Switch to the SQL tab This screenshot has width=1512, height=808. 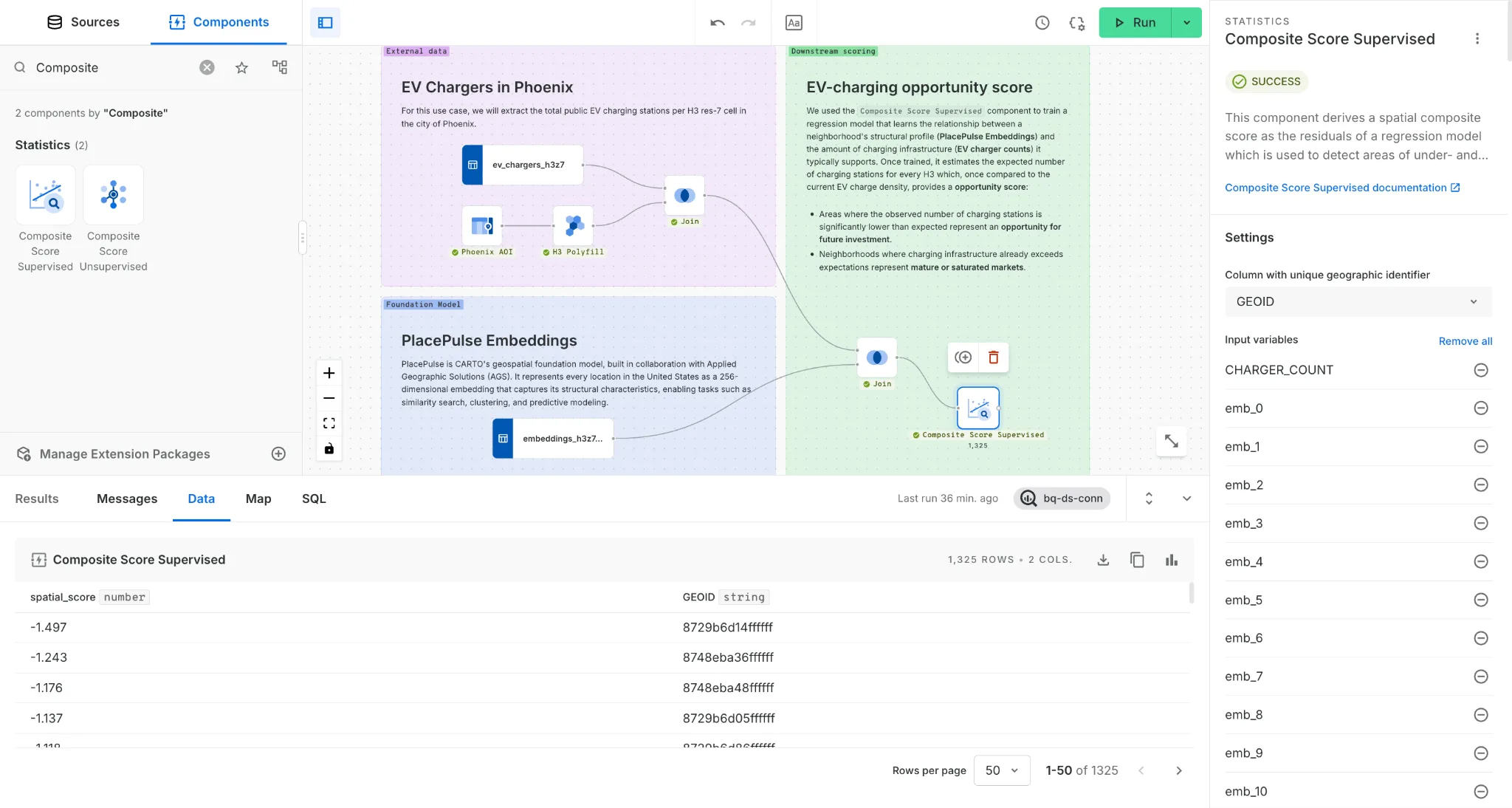(314, 499)
